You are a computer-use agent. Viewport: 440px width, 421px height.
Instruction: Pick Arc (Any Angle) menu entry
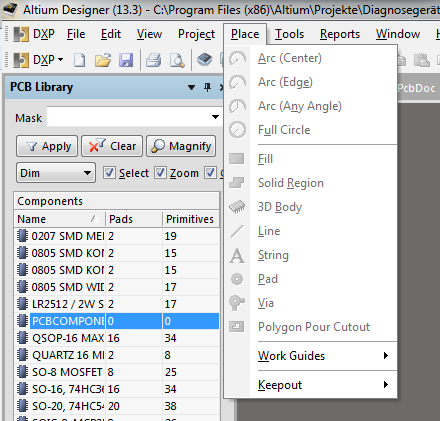(x=311, y=106)
